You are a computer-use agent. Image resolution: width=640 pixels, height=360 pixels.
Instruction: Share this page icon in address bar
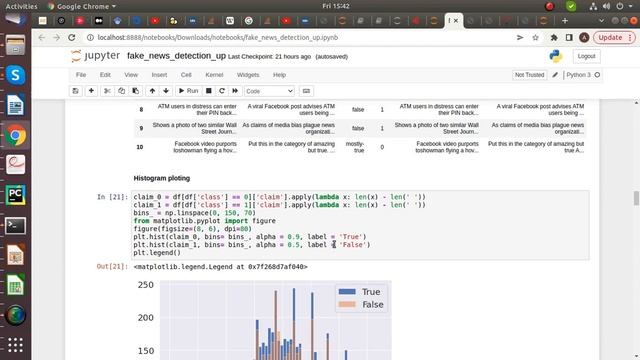point(520,38)
